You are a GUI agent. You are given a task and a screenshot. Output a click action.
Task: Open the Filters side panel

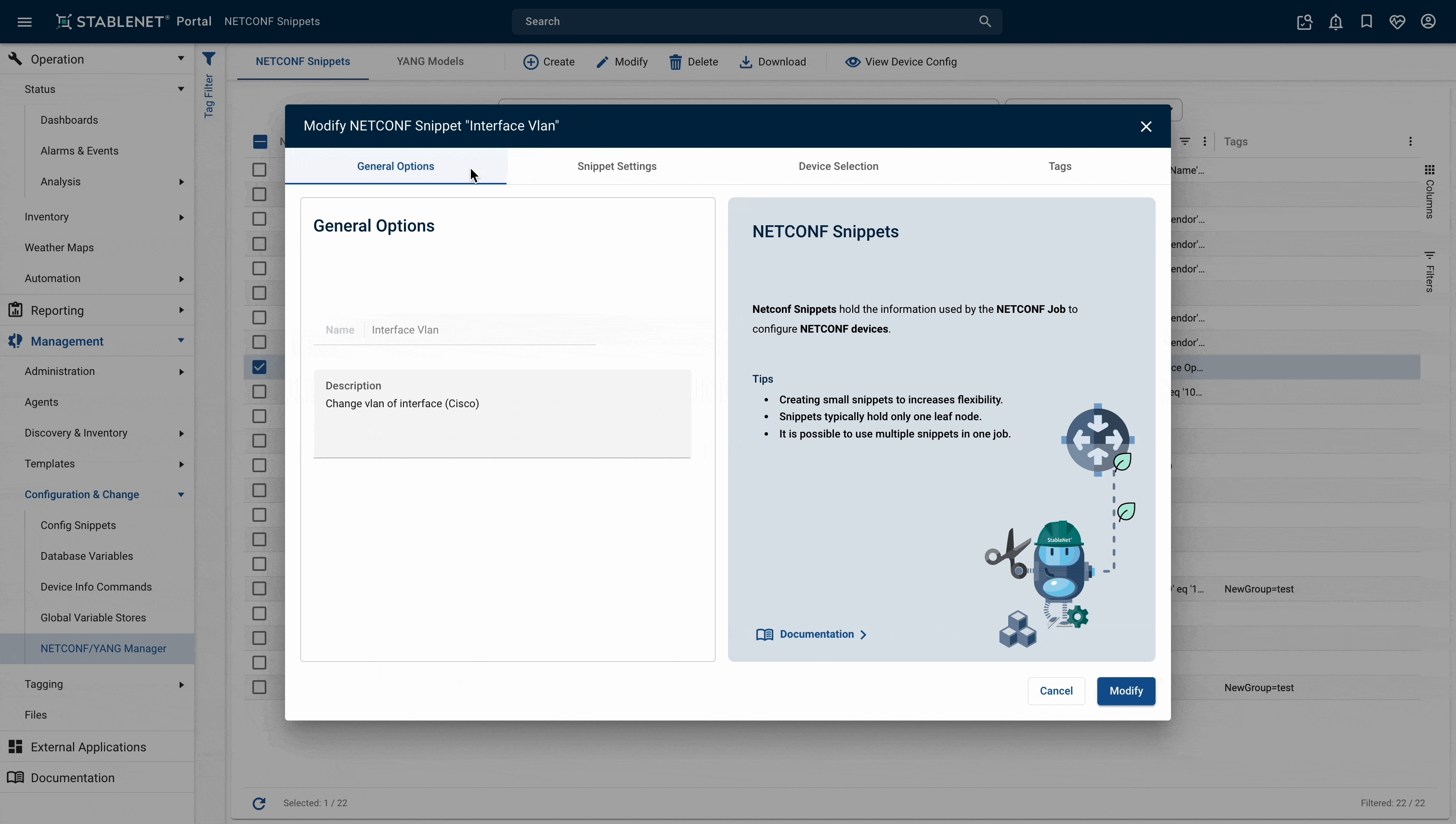[1430, 272]
